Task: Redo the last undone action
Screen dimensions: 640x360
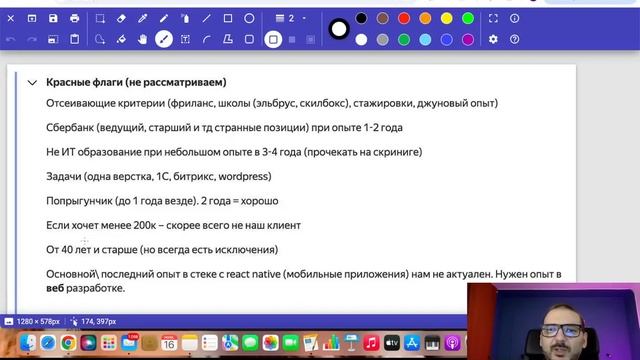Action: 32,40
